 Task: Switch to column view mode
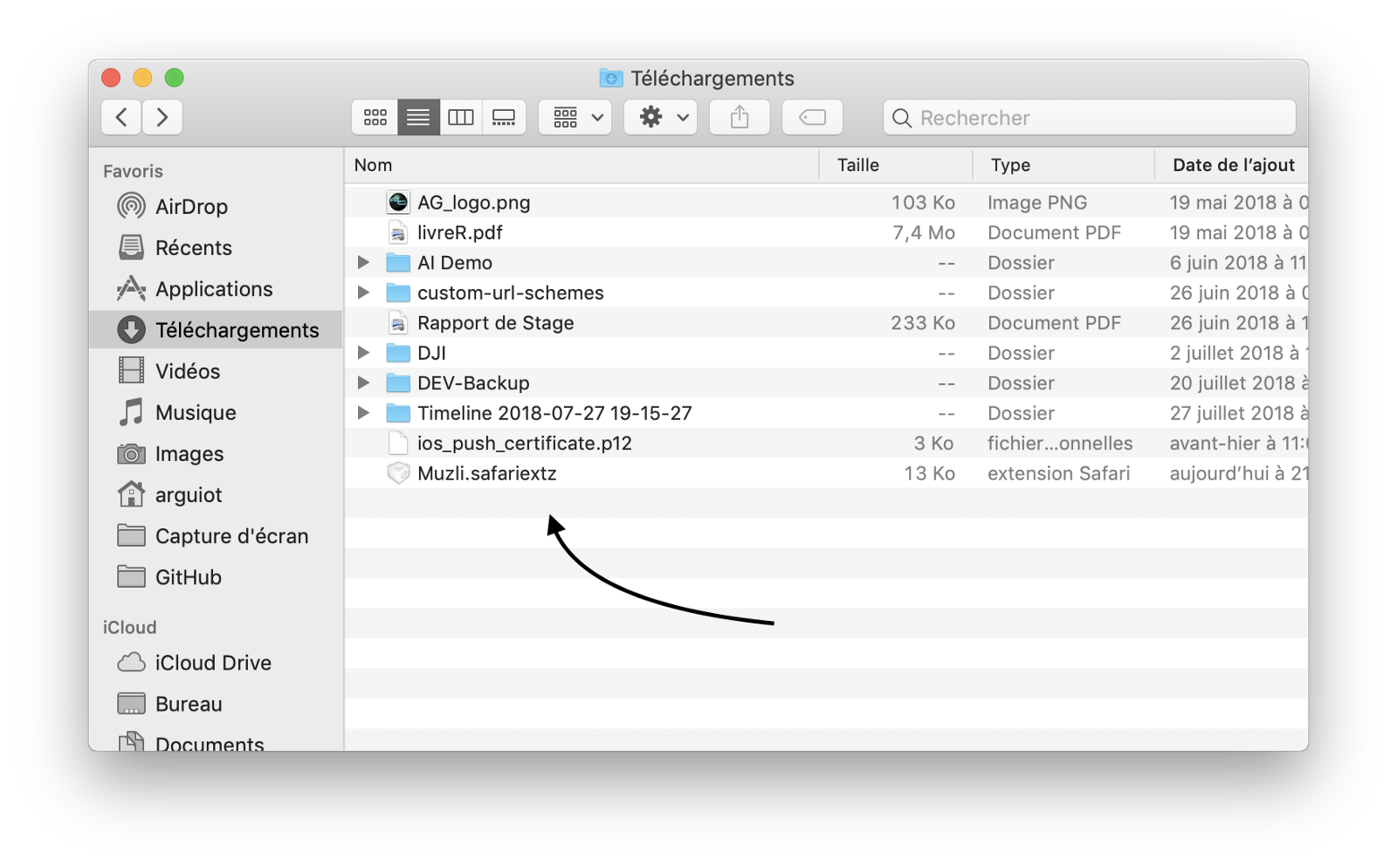pyautogui.click(x=461, y=117)
